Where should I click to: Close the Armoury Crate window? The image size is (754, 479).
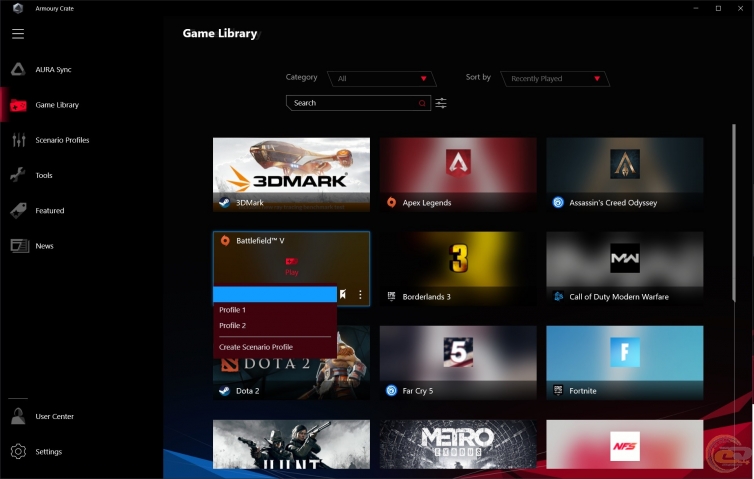point(741,8)
